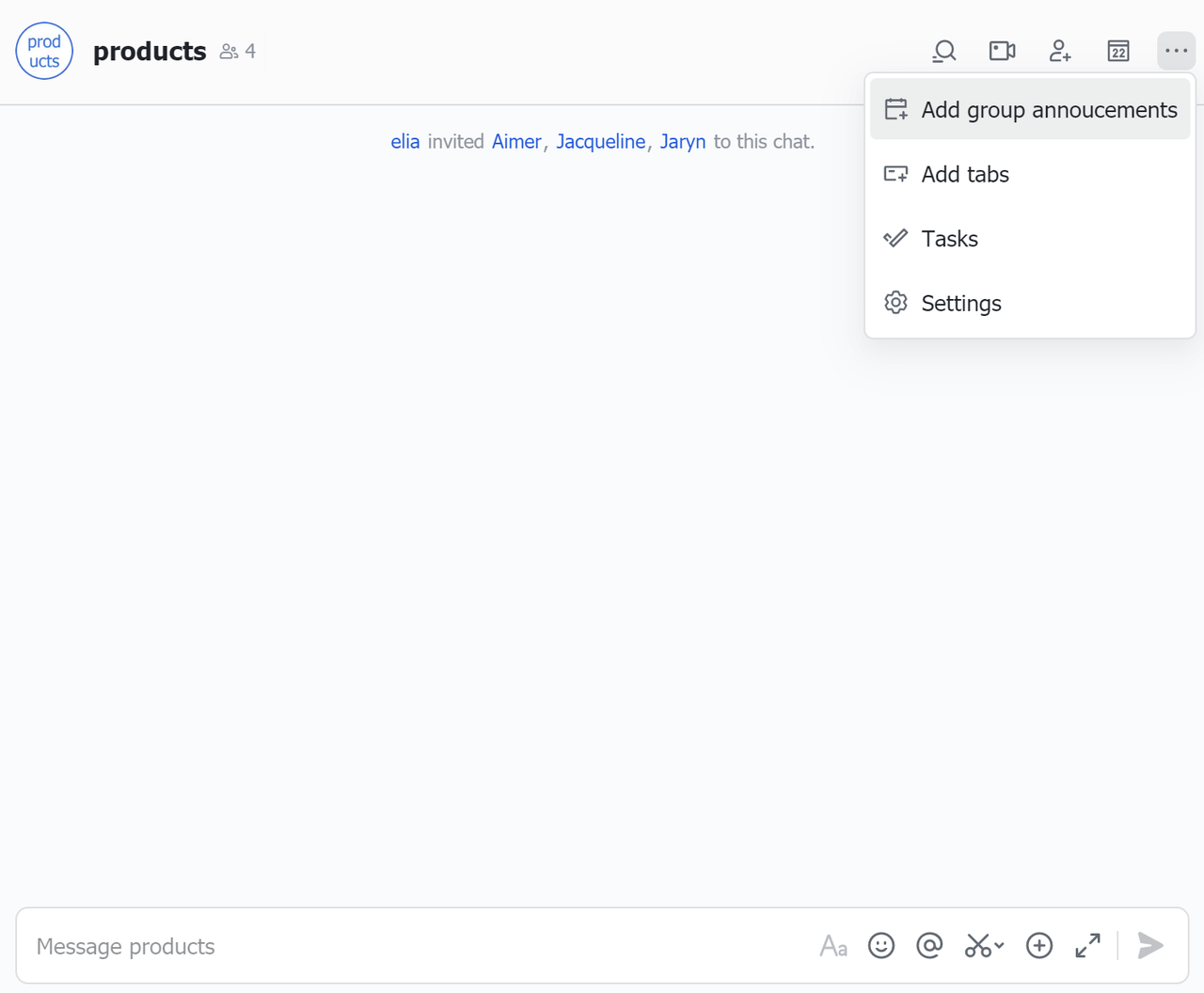The width and height of the screenshot is (1204, 993).
Task: Open the text formatting Aa icon
Action: [x=832, y=946]
